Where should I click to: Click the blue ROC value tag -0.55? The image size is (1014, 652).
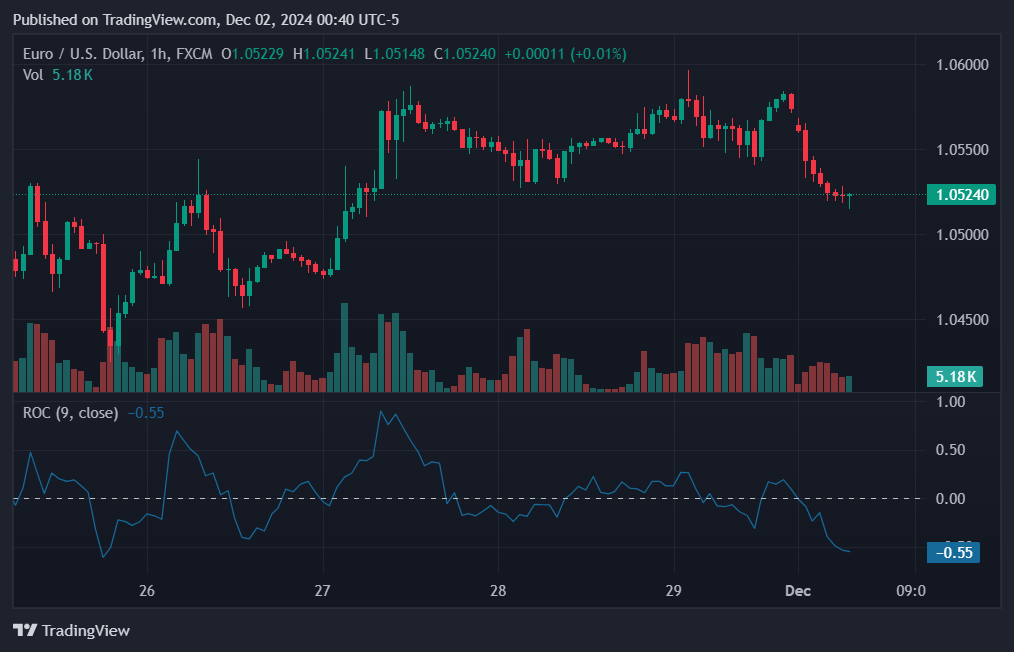(x=953, y=552)
